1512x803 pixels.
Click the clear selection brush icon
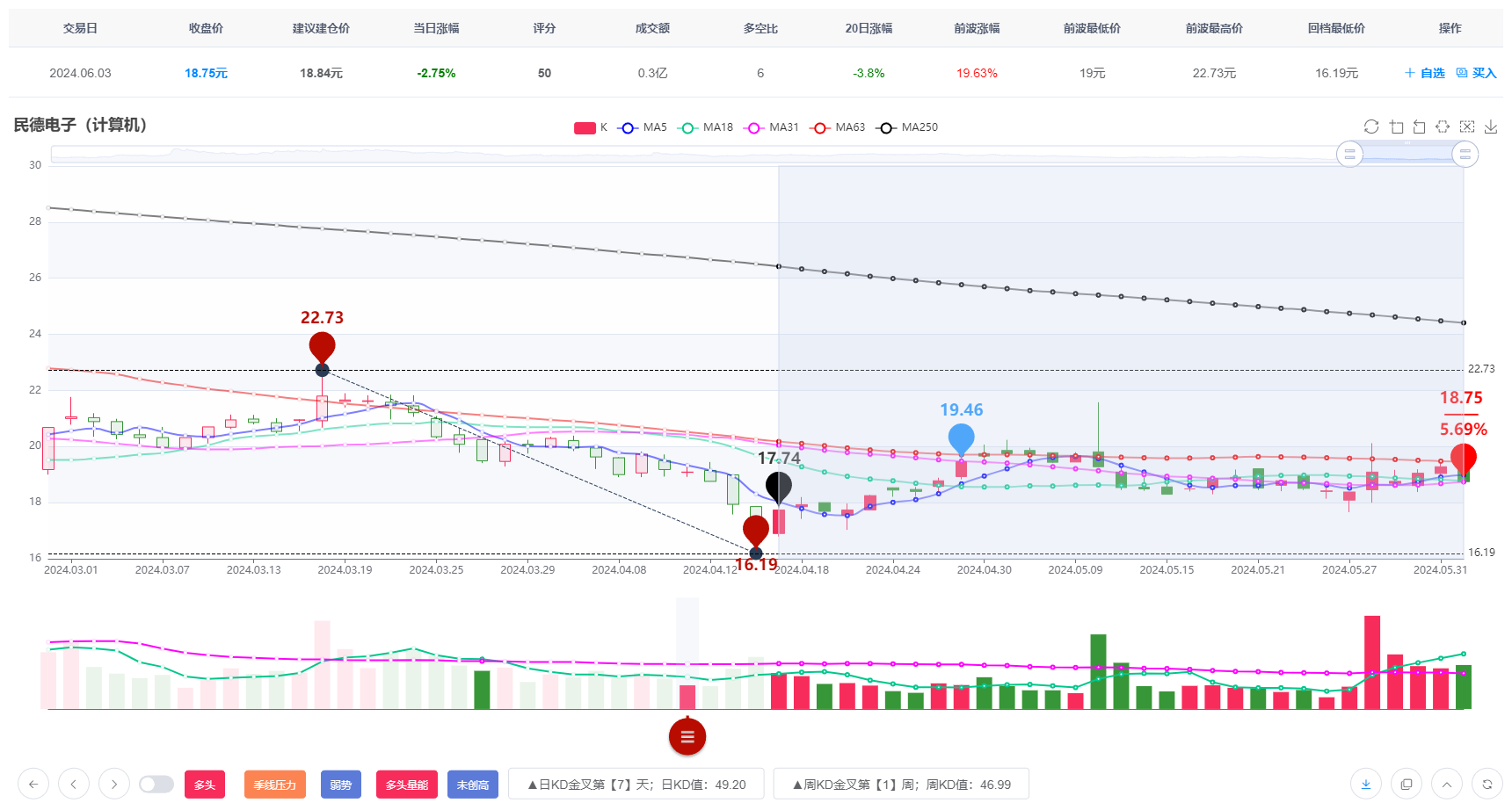(1467, 127)
